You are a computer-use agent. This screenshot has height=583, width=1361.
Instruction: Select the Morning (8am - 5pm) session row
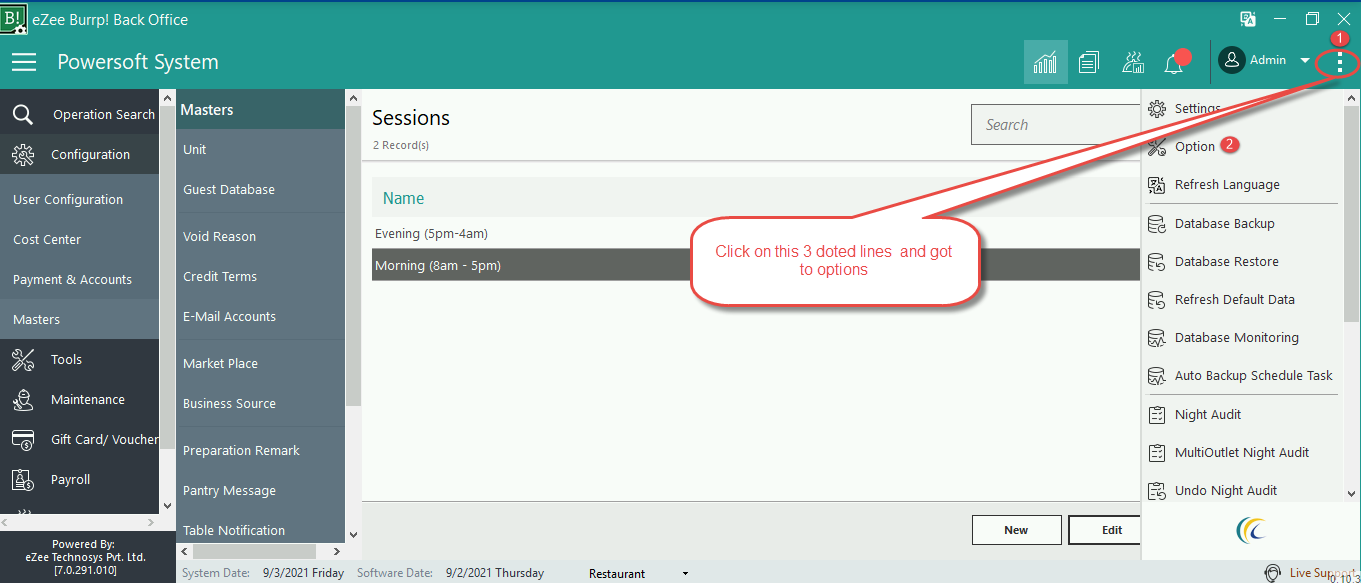tap(756, 265)
